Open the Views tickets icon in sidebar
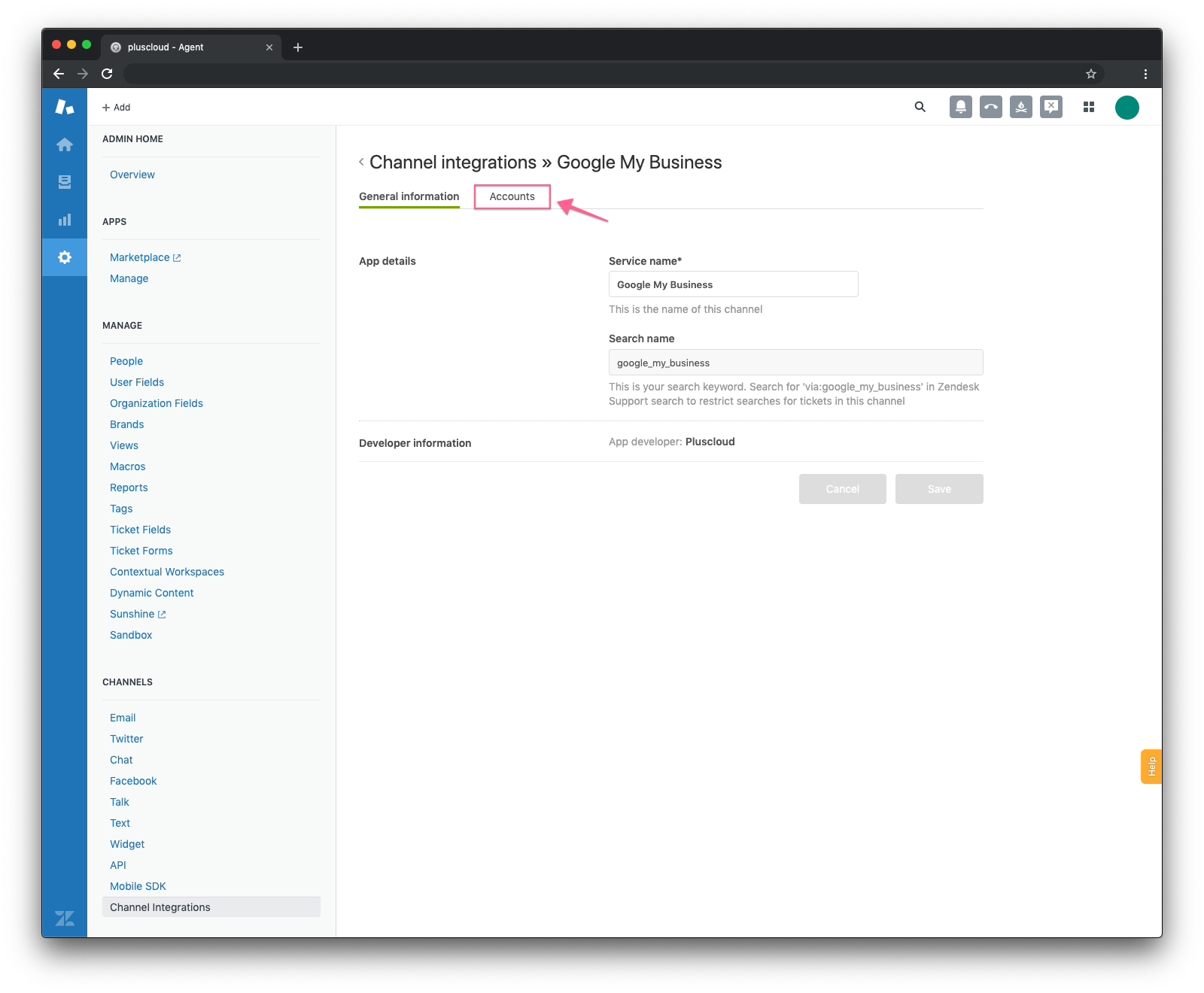The image size is (1204, 993). coord(65,182)
